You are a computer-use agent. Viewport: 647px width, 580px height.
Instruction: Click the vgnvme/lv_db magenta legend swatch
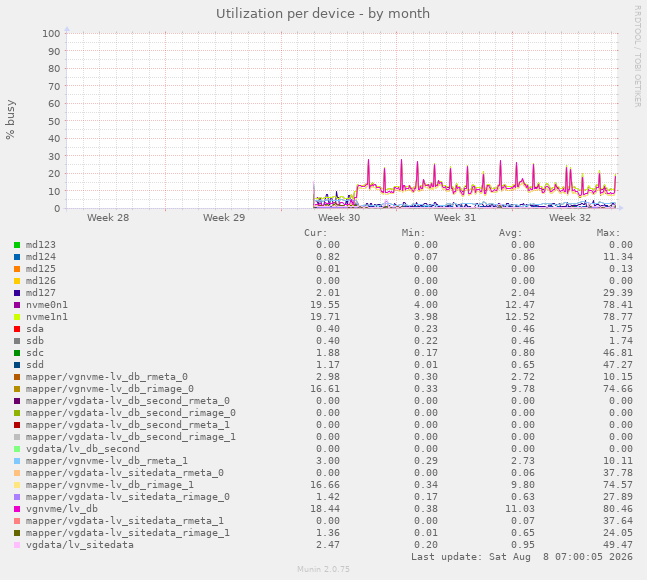point(17,509)
